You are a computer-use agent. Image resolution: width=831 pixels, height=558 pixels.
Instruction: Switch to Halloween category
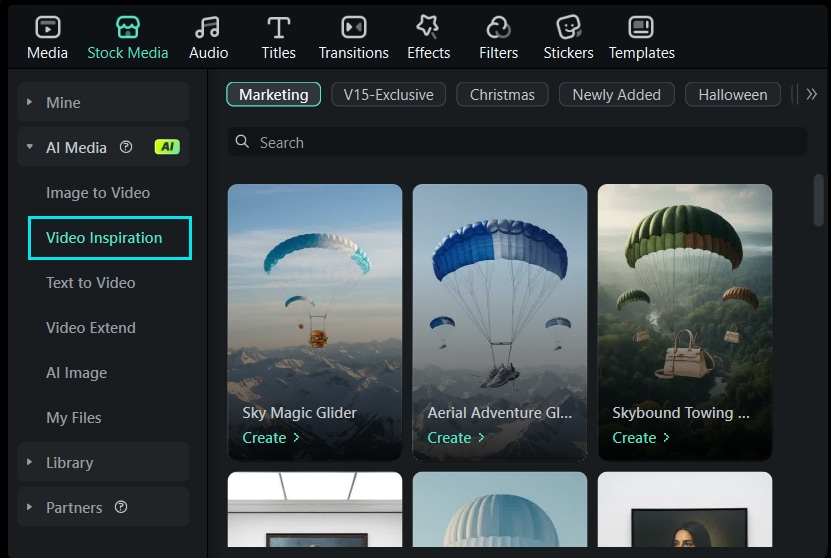pyautogui.click(x=733, y=94)
